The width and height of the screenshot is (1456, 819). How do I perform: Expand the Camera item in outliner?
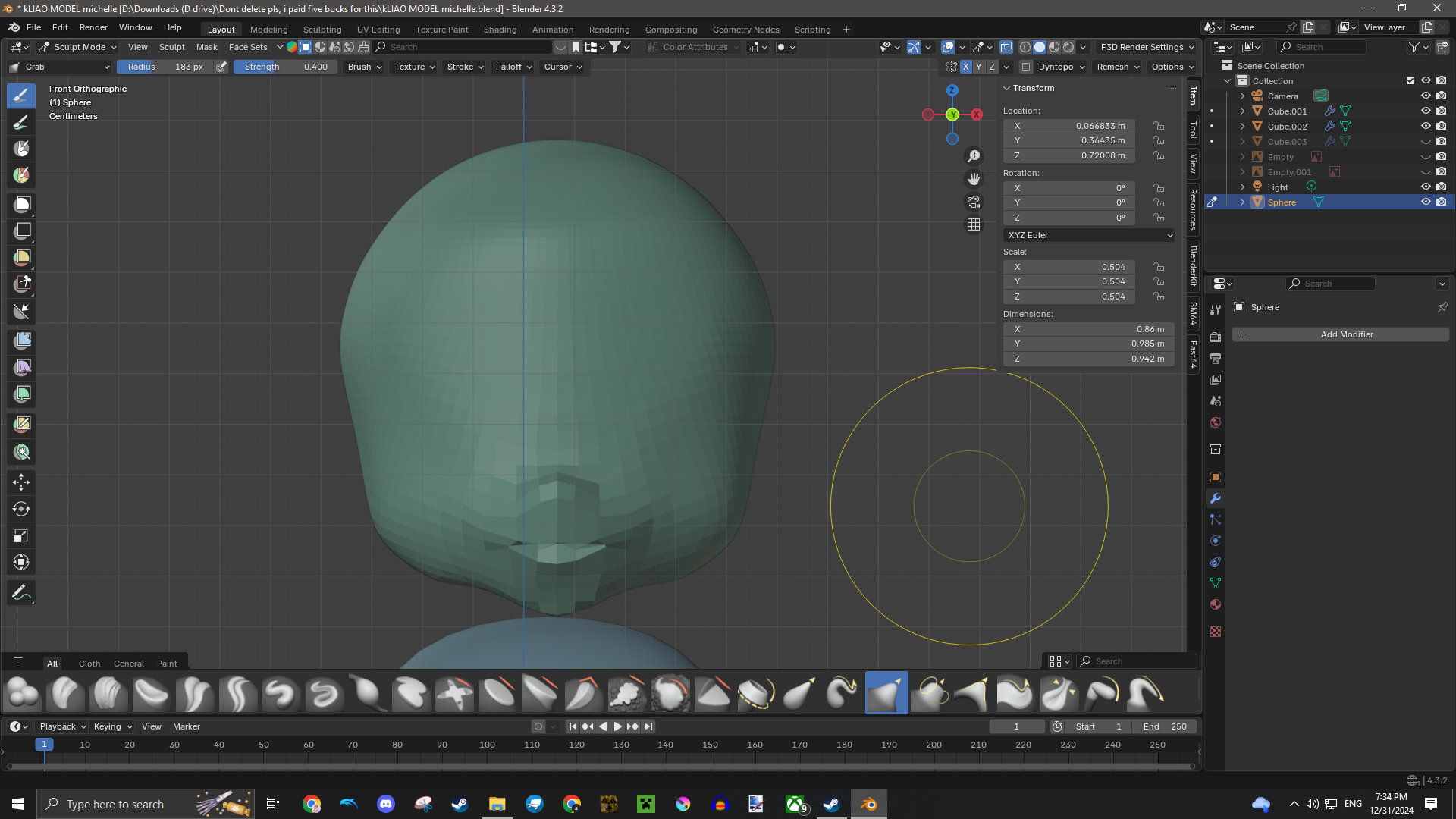point(1242,96)
